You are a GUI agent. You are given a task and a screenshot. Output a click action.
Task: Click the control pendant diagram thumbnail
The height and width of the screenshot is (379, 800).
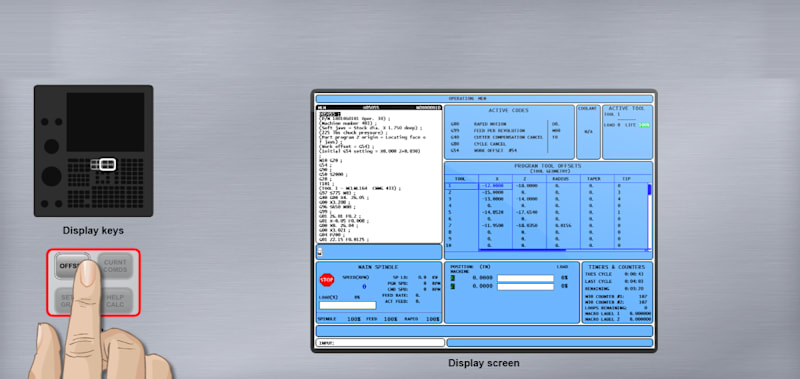[x=93, y=151]
